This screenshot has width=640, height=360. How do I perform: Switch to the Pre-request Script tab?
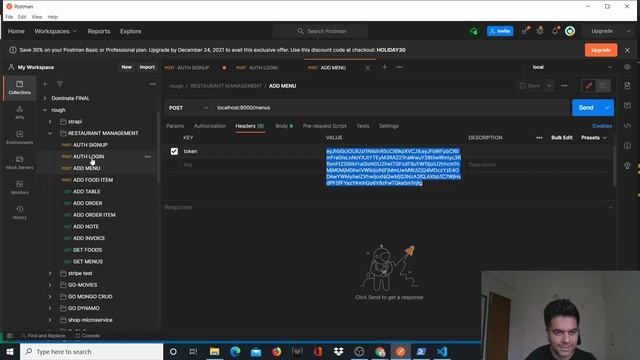324,126
